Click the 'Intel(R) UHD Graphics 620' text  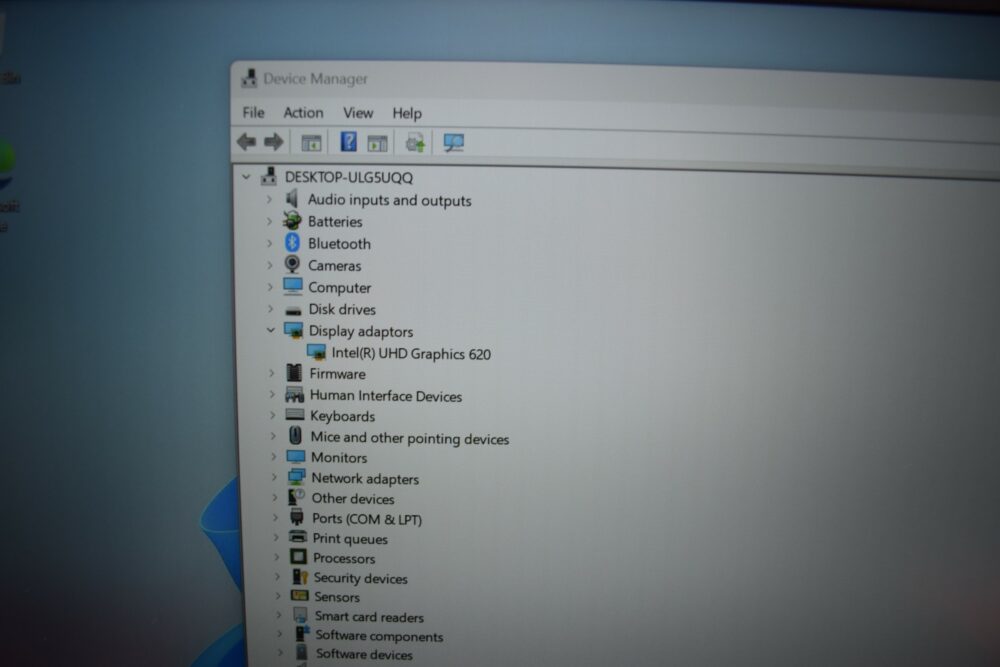click(411, 354)
